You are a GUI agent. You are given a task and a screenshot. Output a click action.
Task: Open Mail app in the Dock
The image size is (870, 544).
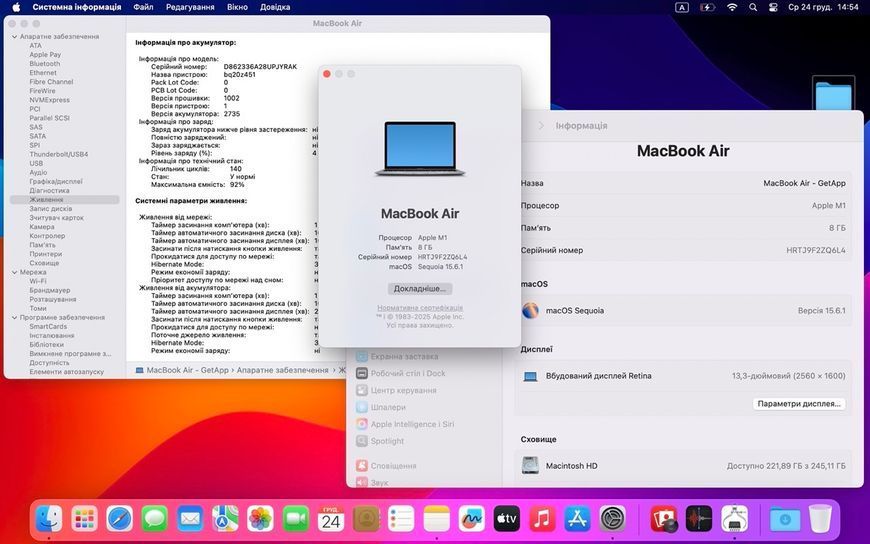click(x=190, y=520)
